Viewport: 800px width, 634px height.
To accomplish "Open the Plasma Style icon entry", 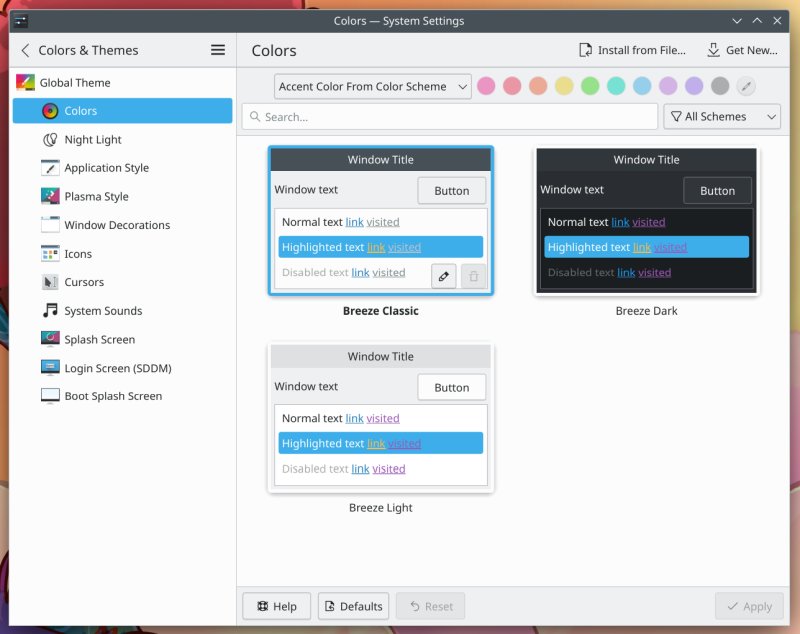I will tap(50, 197).
